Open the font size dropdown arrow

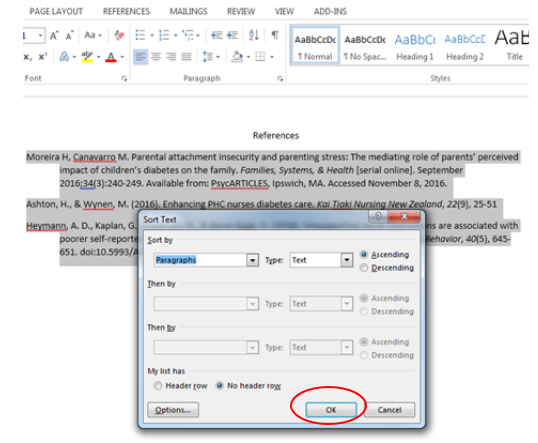[40, 35]
